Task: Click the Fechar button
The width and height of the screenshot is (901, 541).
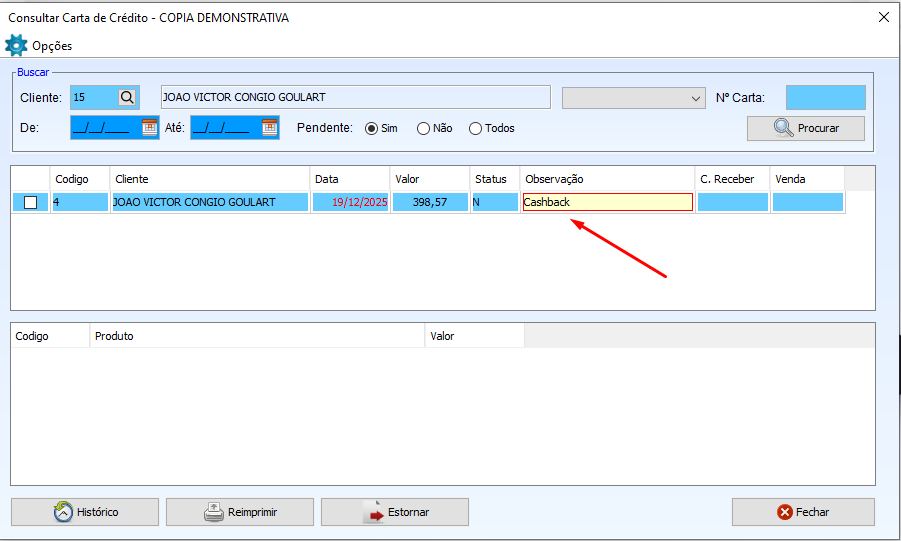Action: 803,512
